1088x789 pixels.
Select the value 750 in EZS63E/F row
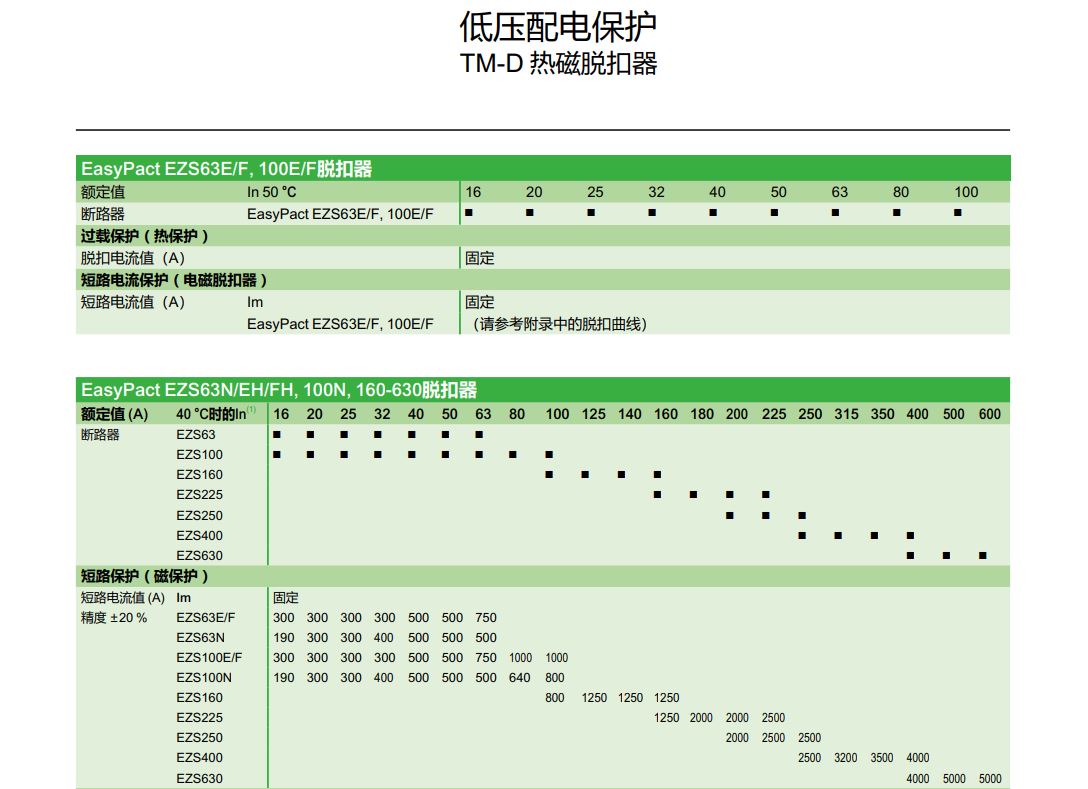pyautogui.click(x=486, y=618)
